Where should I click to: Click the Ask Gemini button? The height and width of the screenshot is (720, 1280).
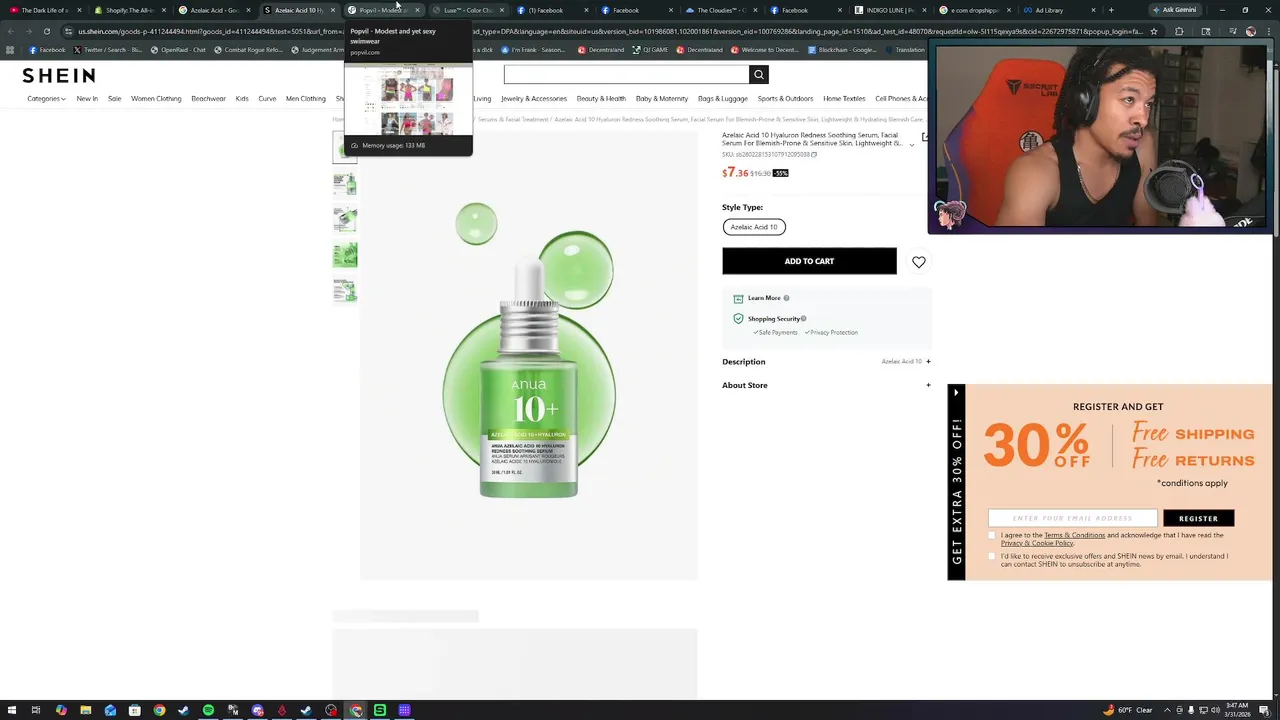point(1174,10)
